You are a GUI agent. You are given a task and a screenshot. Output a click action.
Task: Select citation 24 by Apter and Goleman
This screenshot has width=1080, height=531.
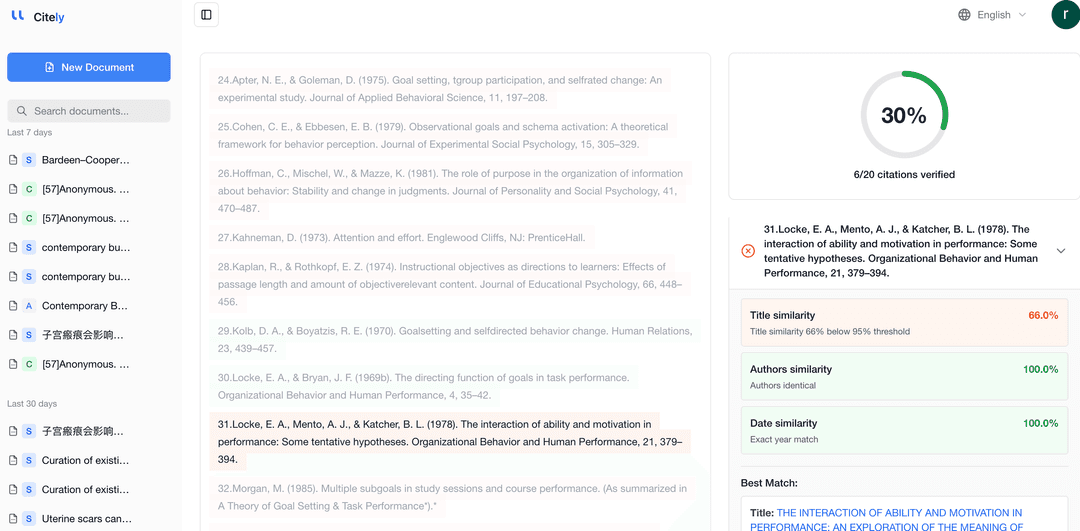(x=440, y=89)
